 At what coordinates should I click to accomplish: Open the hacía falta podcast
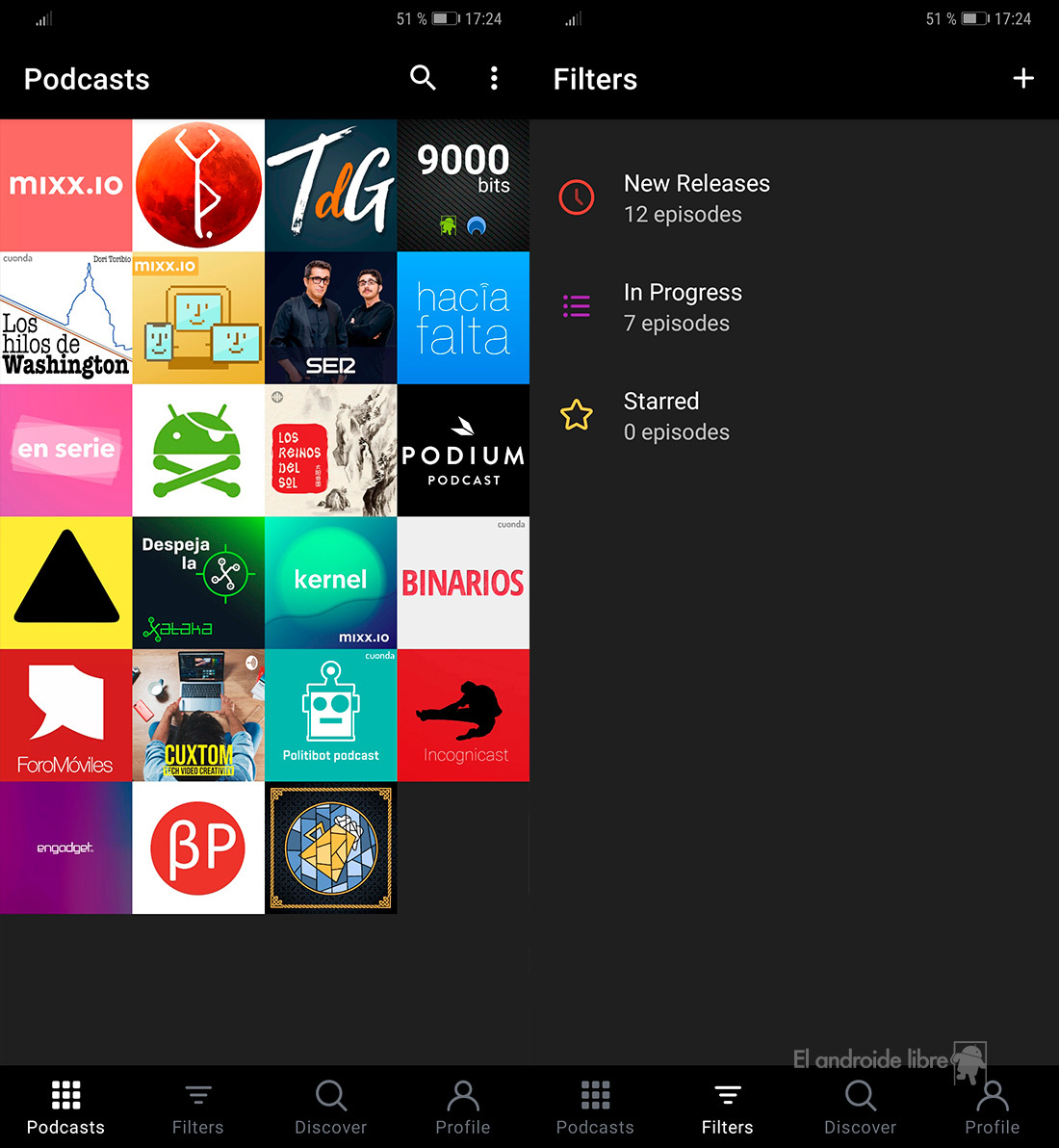coord(463,318)
